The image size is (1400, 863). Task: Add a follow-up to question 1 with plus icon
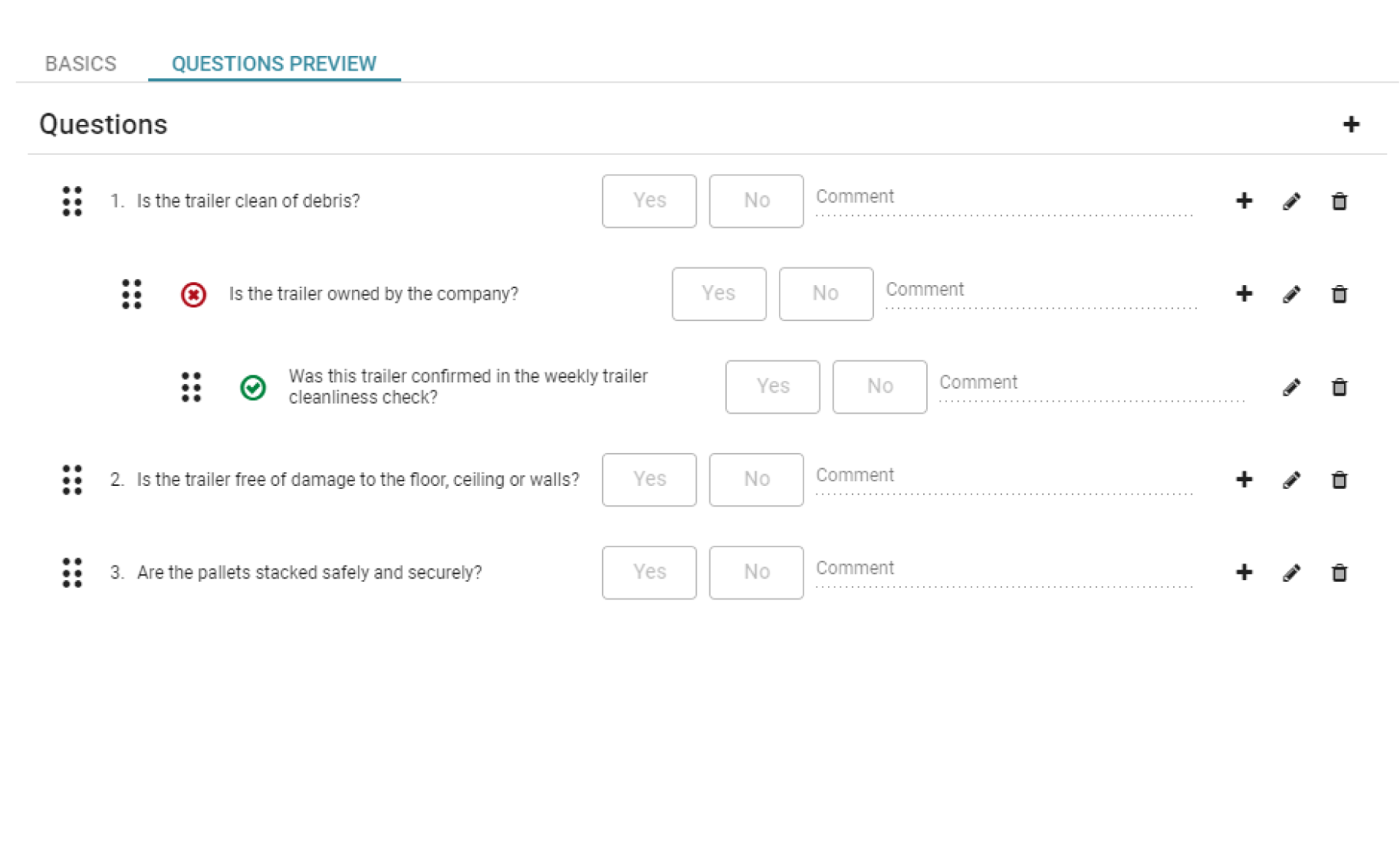(1243, 201)
